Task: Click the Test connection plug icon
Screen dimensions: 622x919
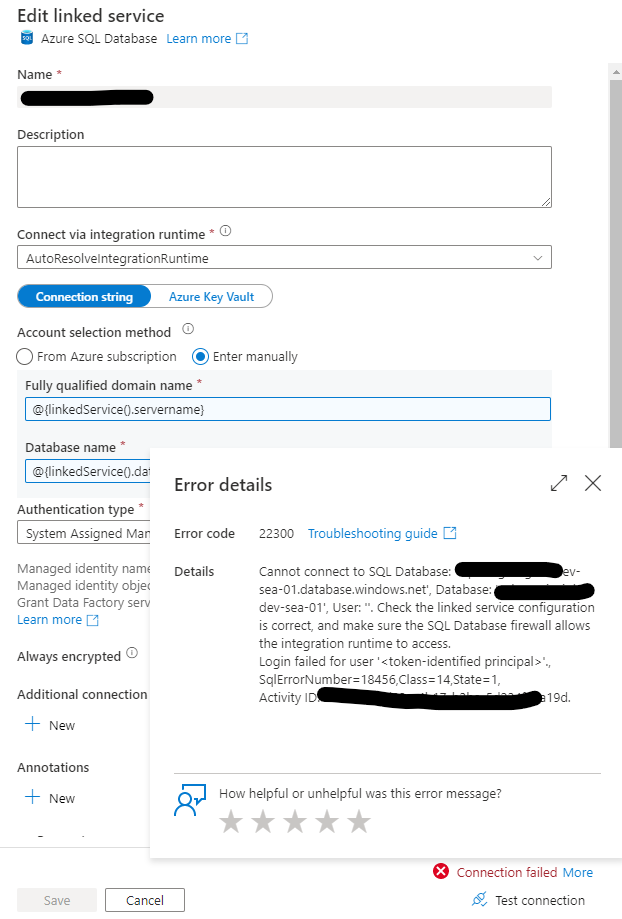Action: click(x=480, y=899)
